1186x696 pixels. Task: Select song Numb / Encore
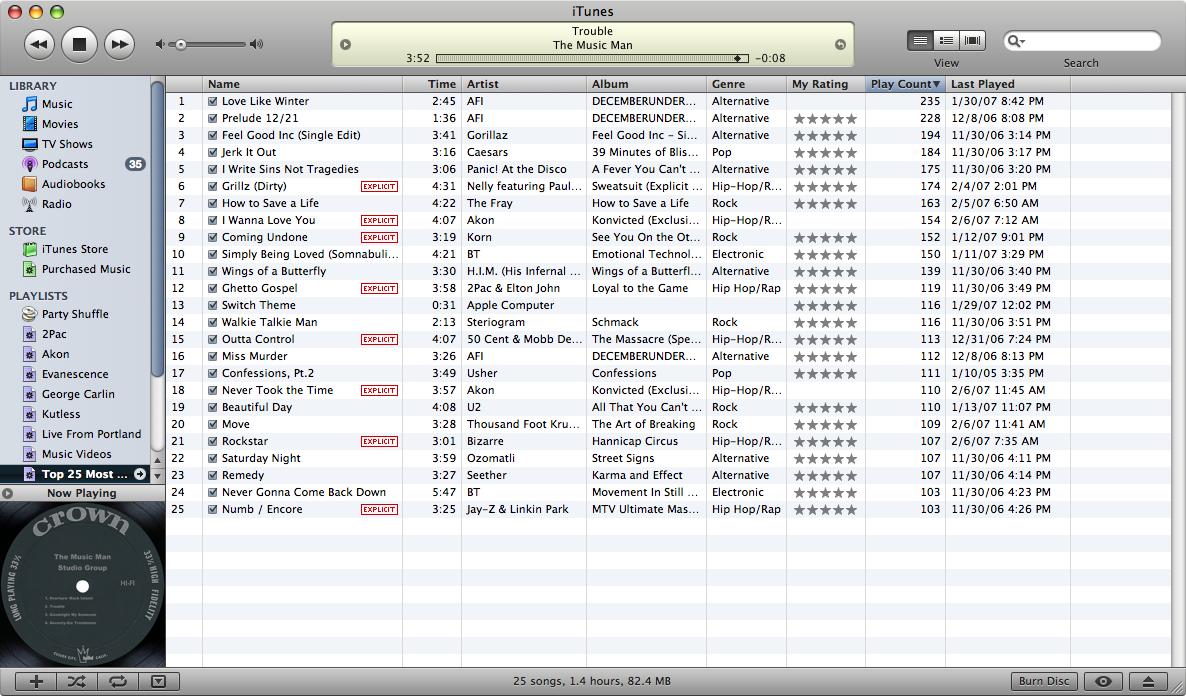262,509
